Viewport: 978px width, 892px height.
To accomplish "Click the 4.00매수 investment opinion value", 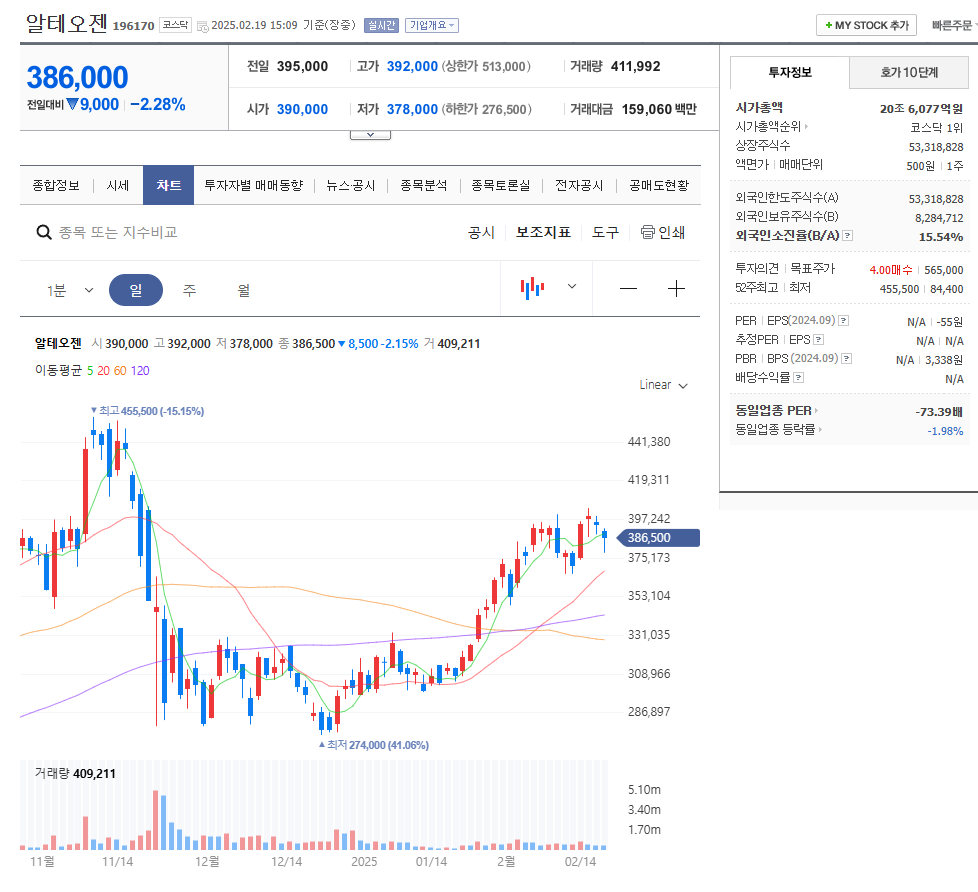I will click(x=891, y=270).
